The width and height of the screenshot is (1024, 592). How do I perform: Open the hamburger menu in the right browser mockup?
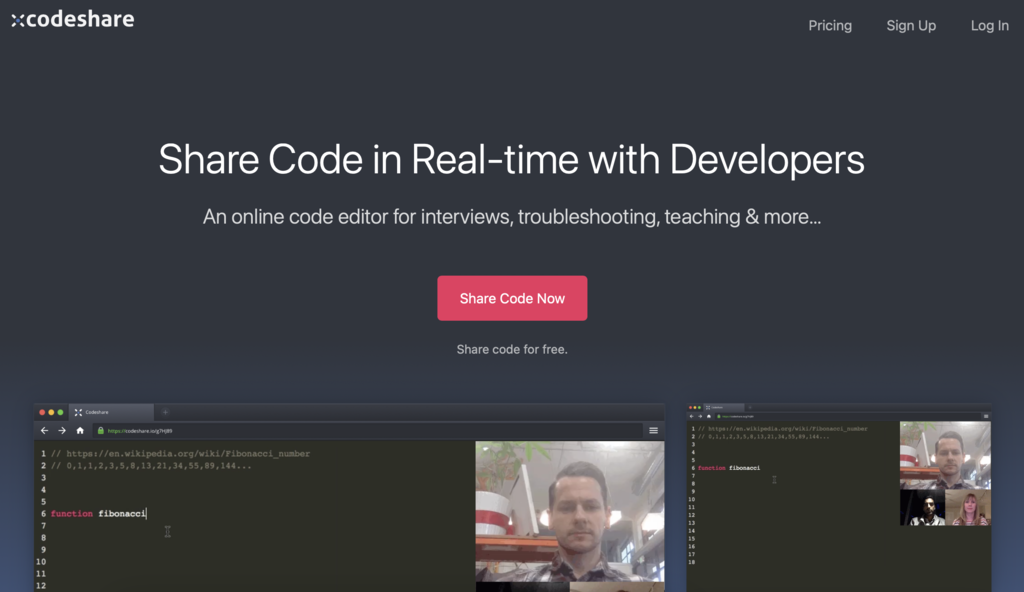(x=986, y=416)
